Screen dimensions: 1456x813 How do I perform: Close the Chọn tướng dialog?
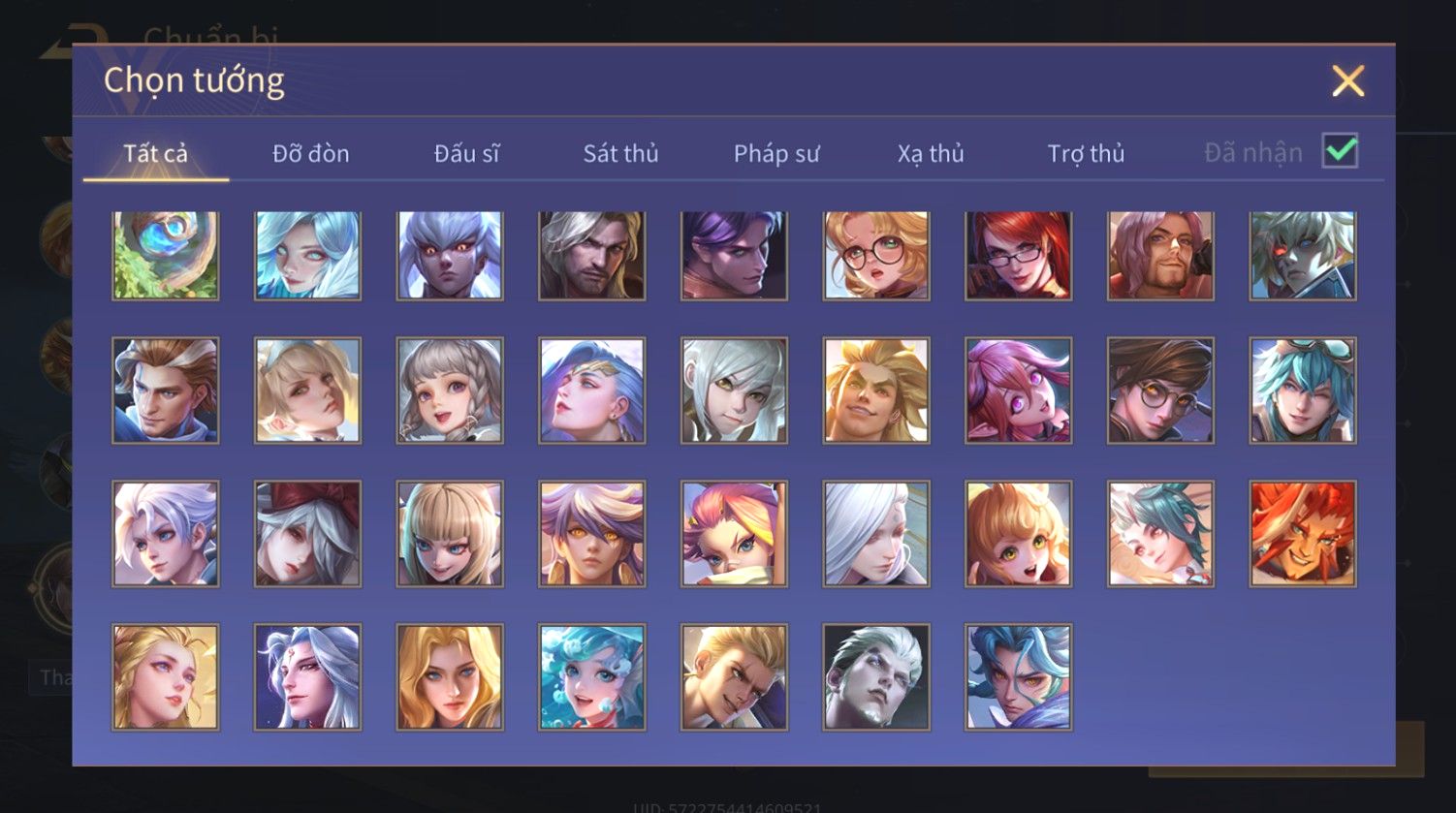coord(1347,80)
